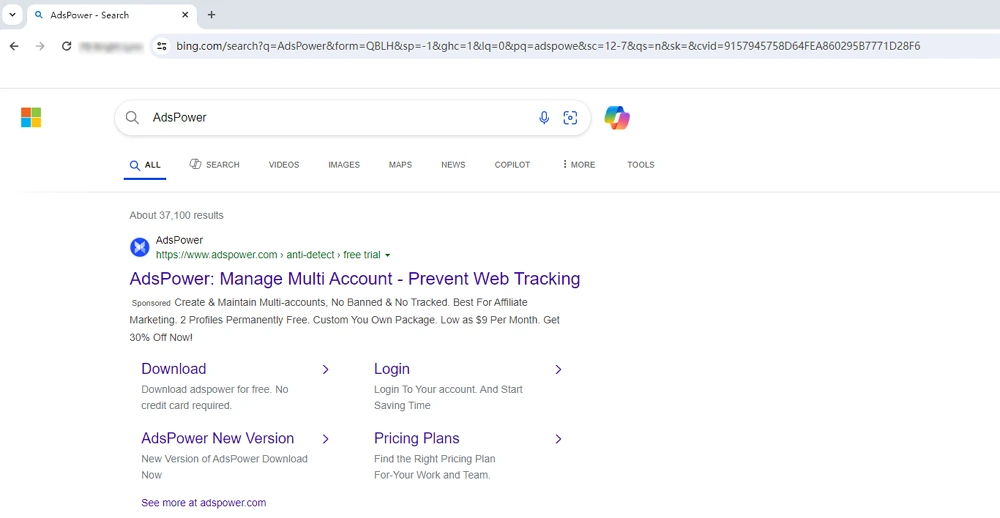Open the Login sitelink

tap(392, 369)
